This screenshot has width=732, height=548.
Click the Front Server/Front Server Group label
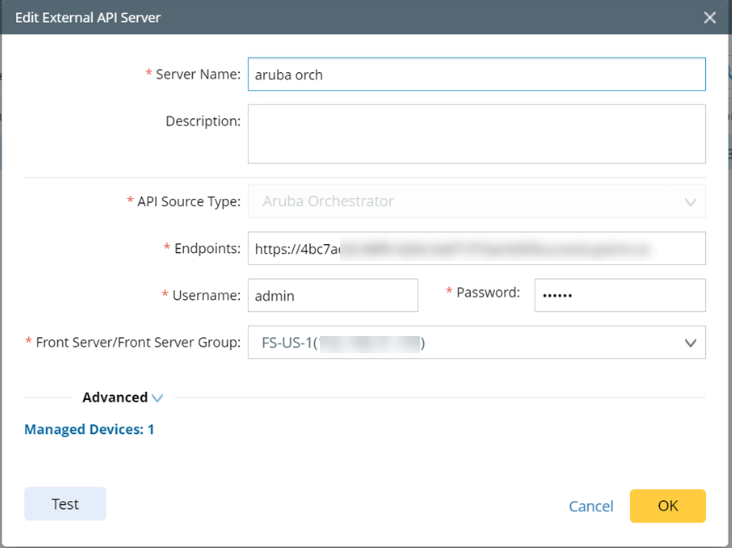138,343
